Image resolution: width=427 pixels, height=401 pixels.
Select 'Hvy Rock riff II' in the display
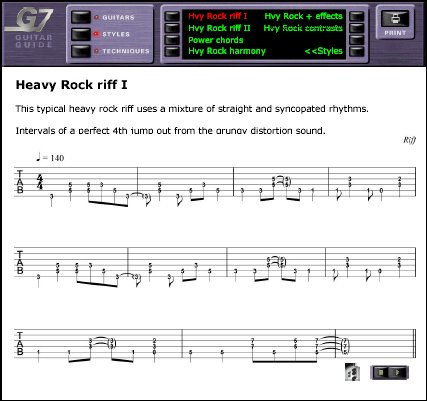click(x=219, y=28)
